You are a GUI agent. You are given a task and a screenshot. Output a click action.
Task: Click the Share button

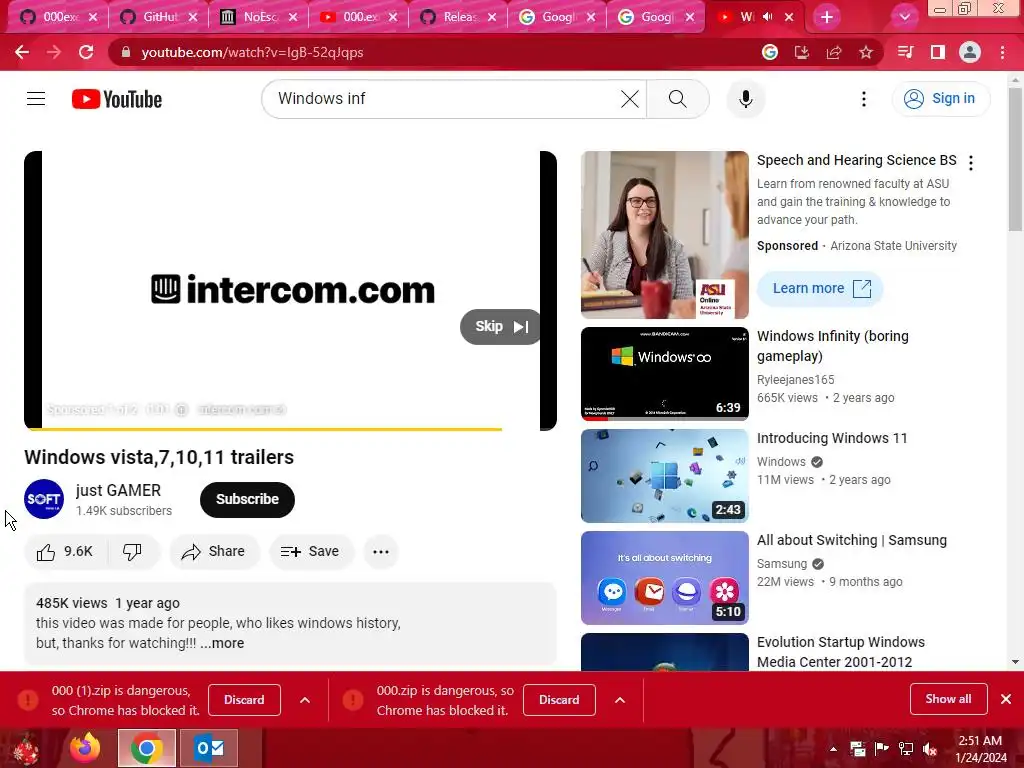click(x=214, y=552)
